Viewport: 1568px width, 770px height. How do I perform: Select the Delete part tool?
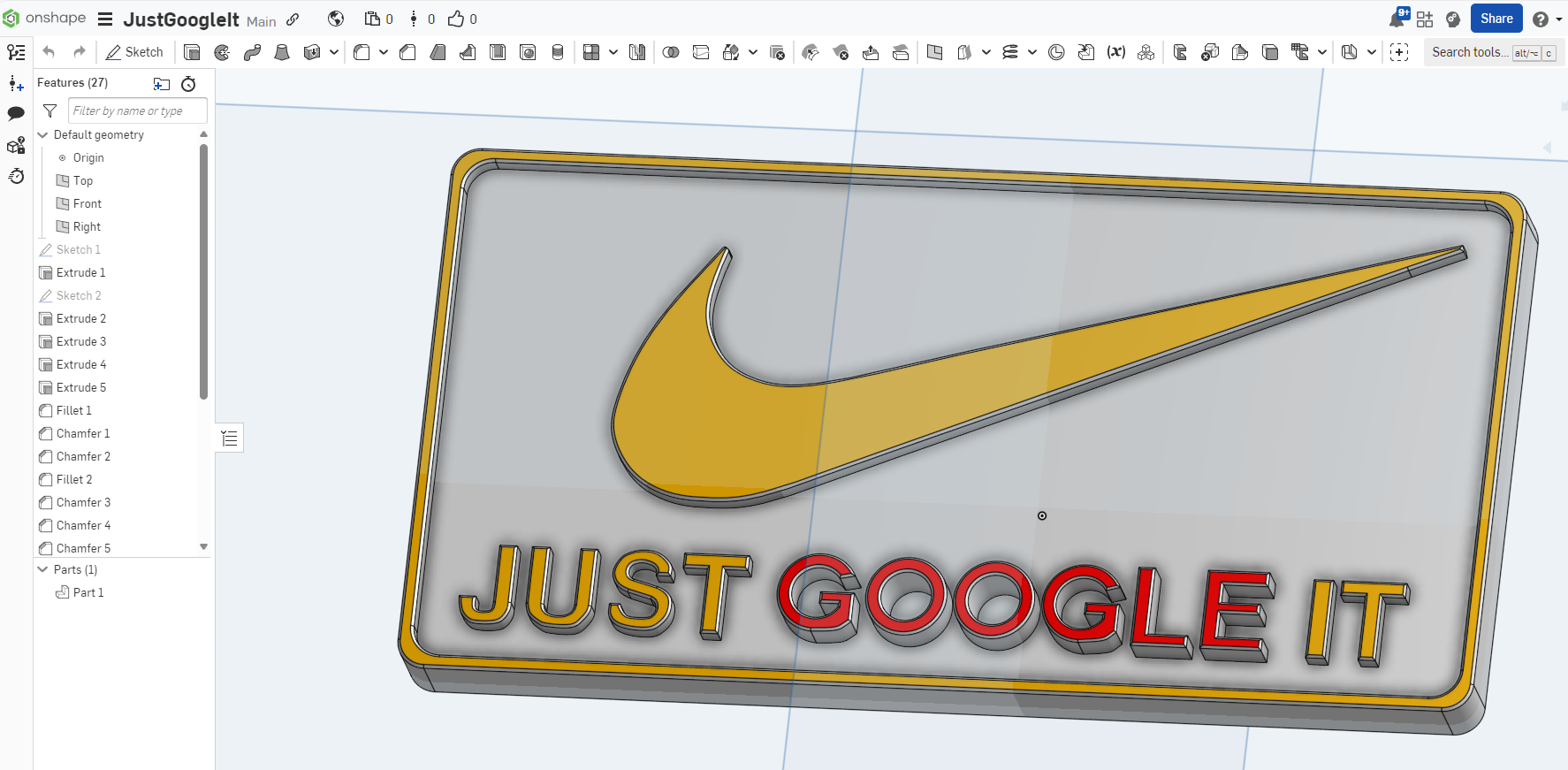point(777,52)
